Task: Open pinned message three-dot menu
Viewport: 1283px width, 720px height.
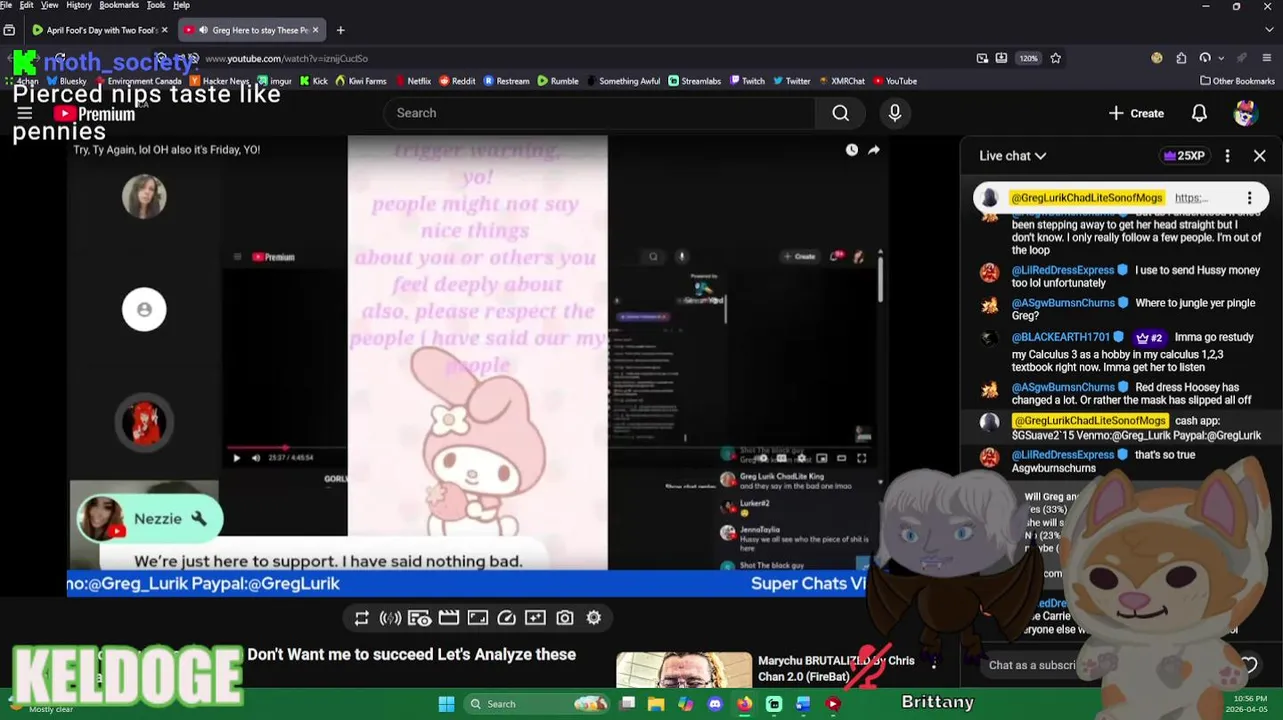Action: (1249, 198)
